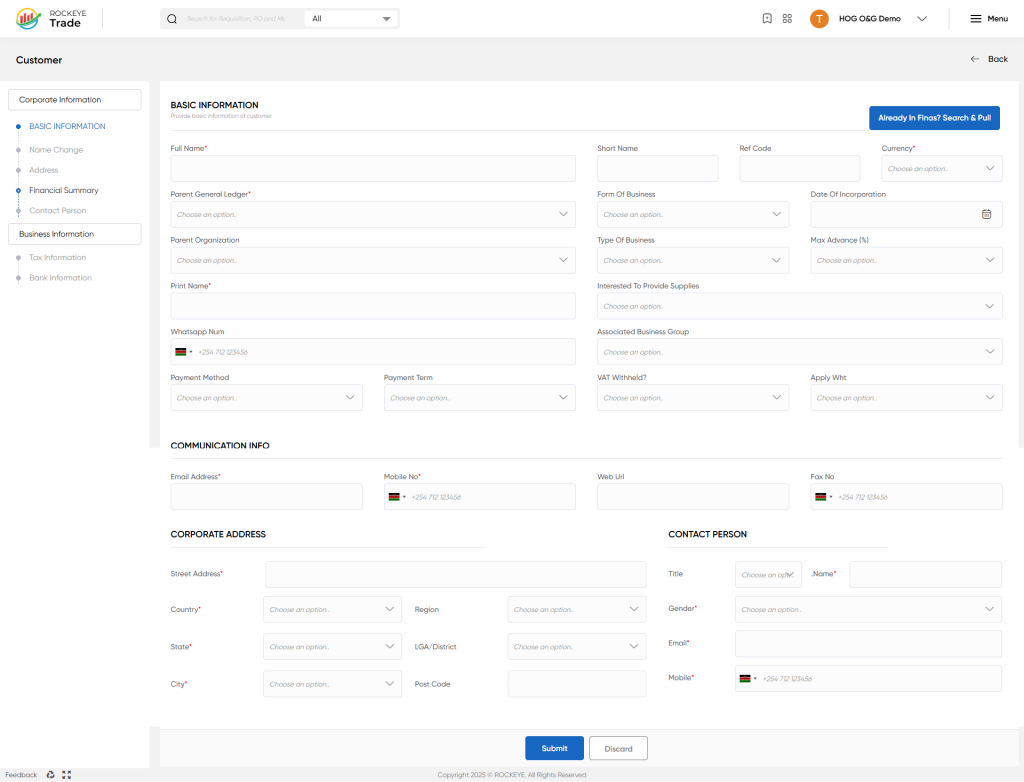Open the Apply Wht dropdown
This screenshot has height=782, width=1024.
coord(906,397)
